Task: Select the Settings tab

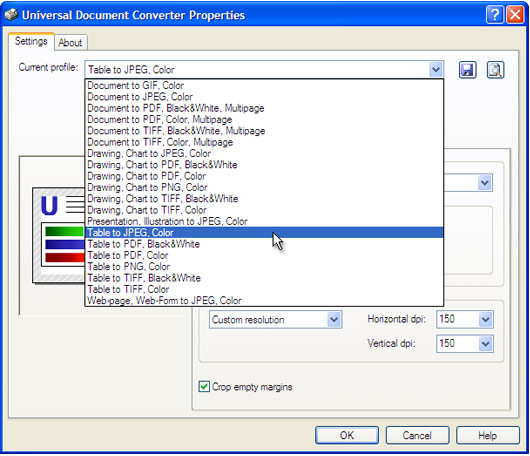Action: coord(31,41)
